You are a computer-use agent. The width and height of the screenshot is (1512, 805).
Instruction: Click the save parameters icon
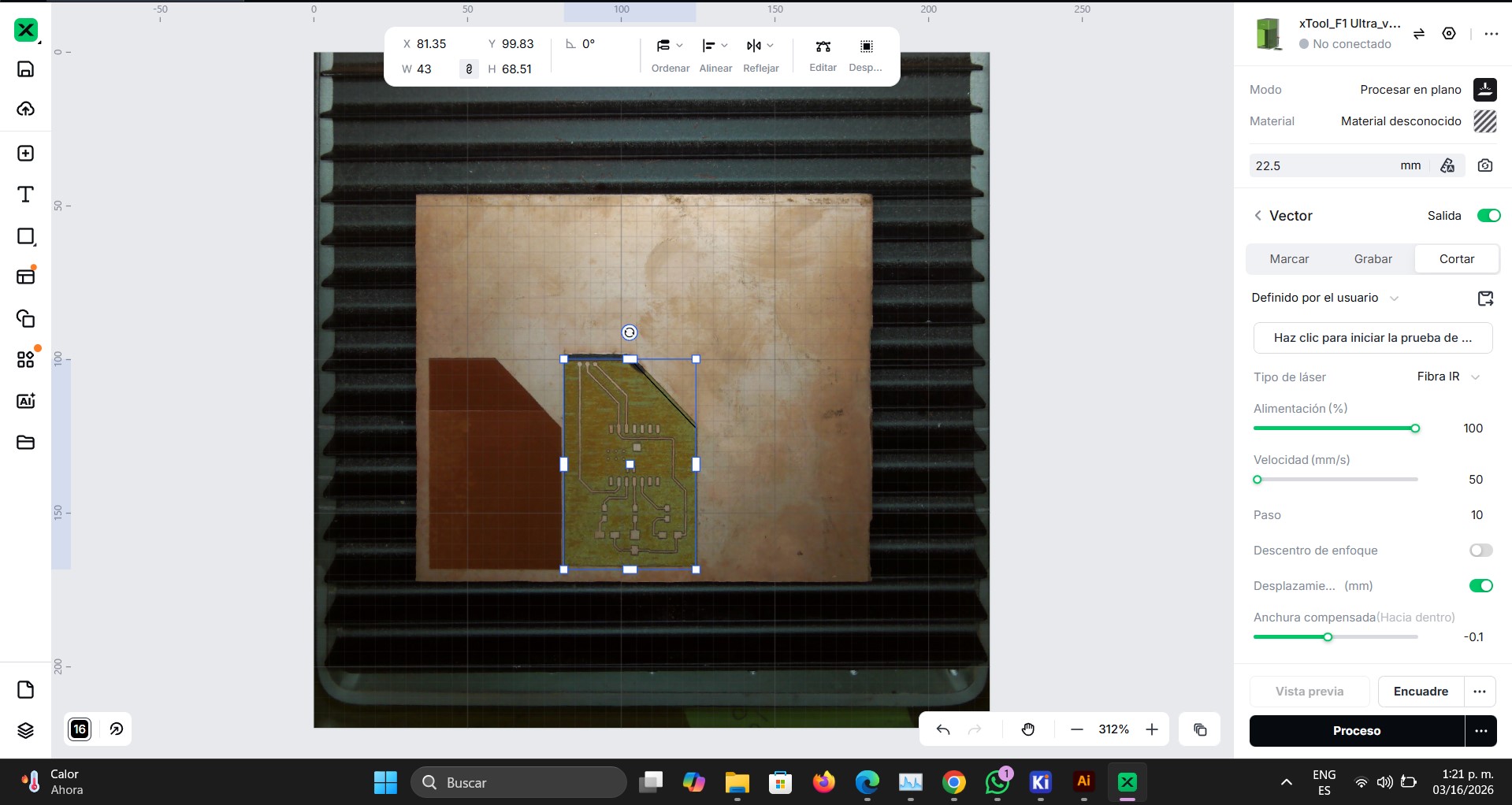(x=1485, y=299)
